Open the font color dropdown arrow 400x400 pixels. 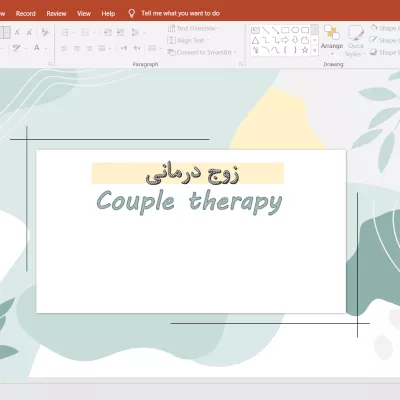pyautogui.click(x=46, y=49)
